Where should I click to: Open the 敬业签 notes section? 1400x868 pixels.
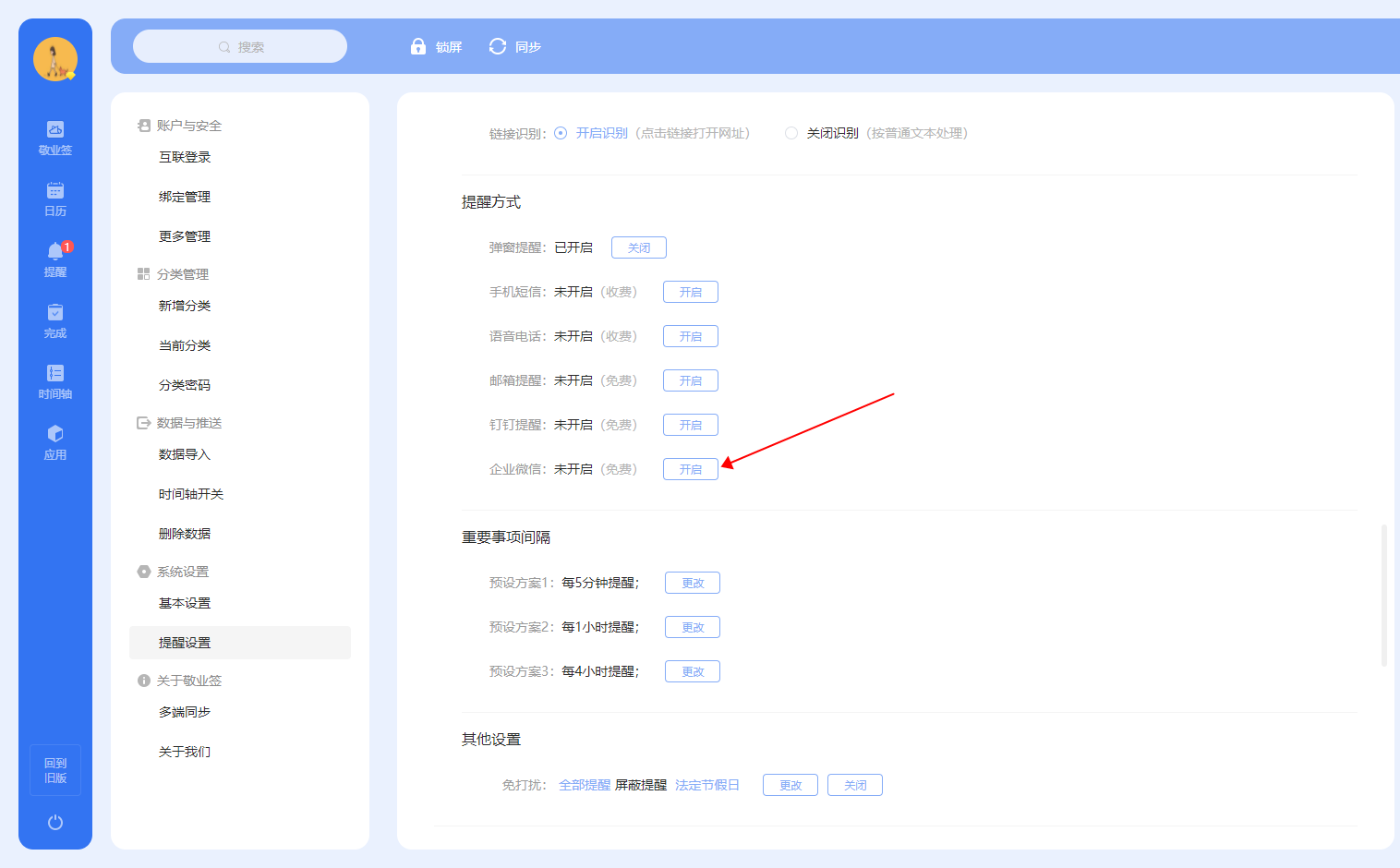pyautogui.click(x=55, y=139)
